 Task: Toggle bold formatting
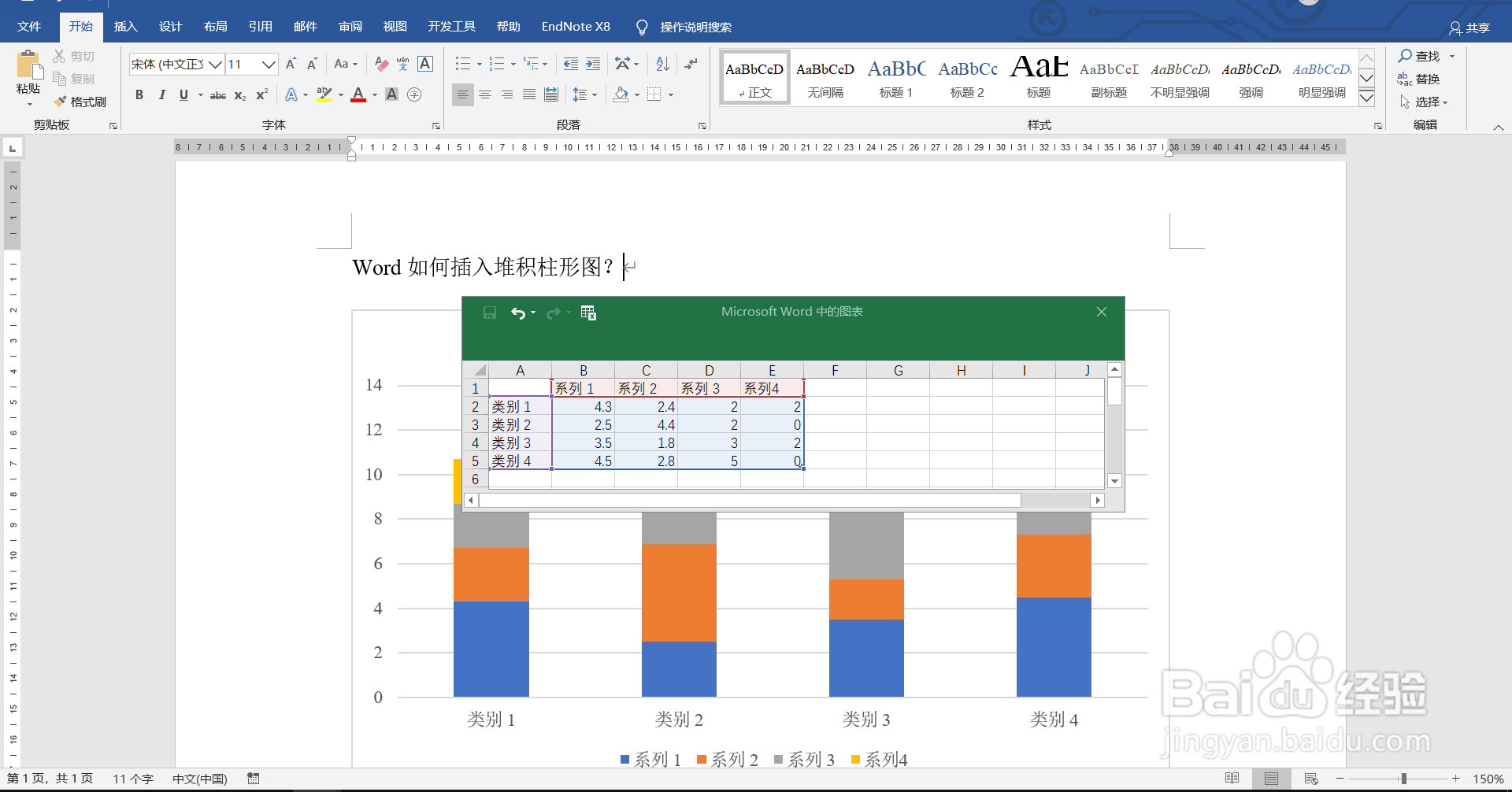(x=139, y=94)
